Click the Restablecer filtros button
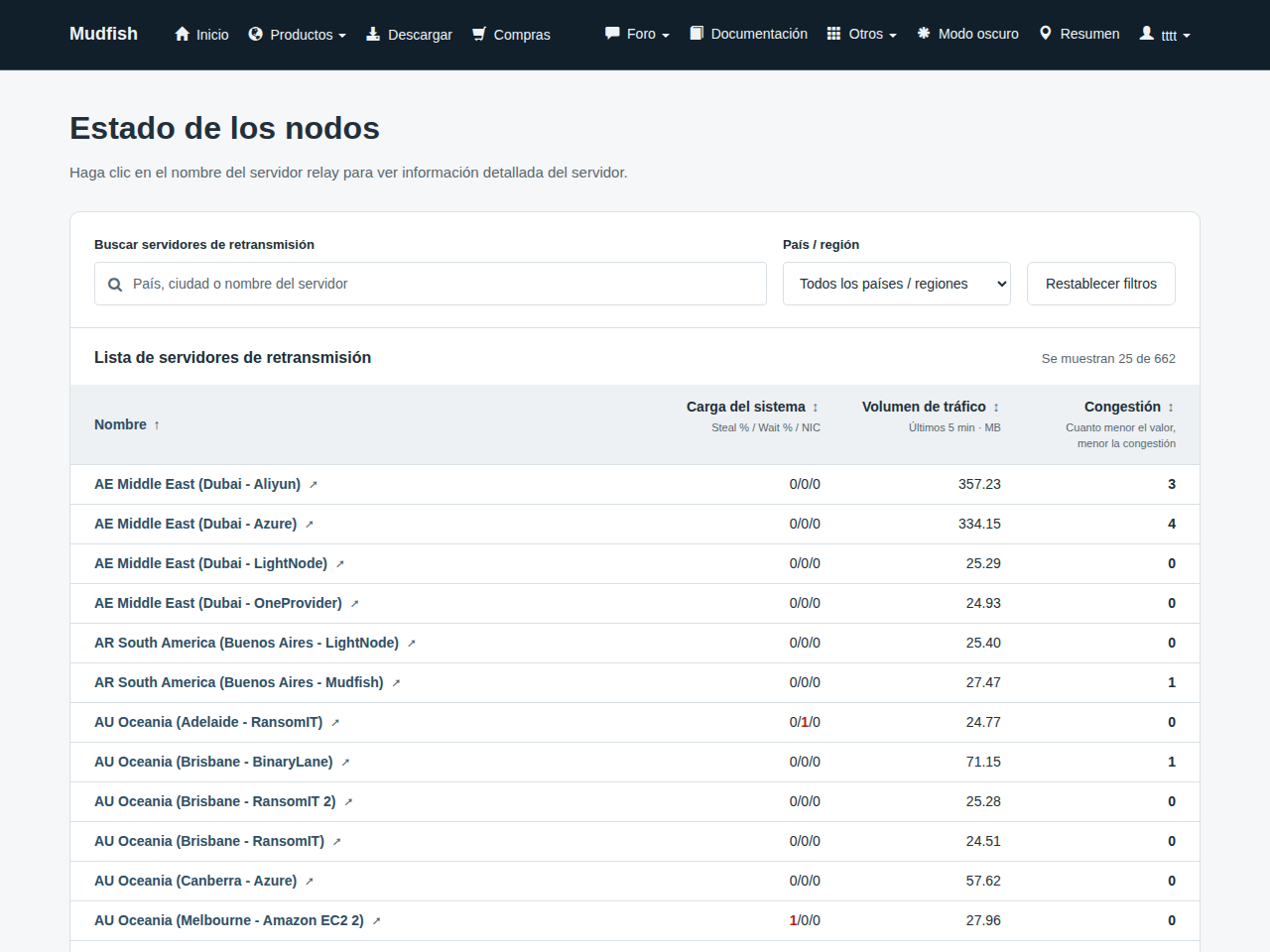The image size is (1270, 952). (x=1101, y=284)
